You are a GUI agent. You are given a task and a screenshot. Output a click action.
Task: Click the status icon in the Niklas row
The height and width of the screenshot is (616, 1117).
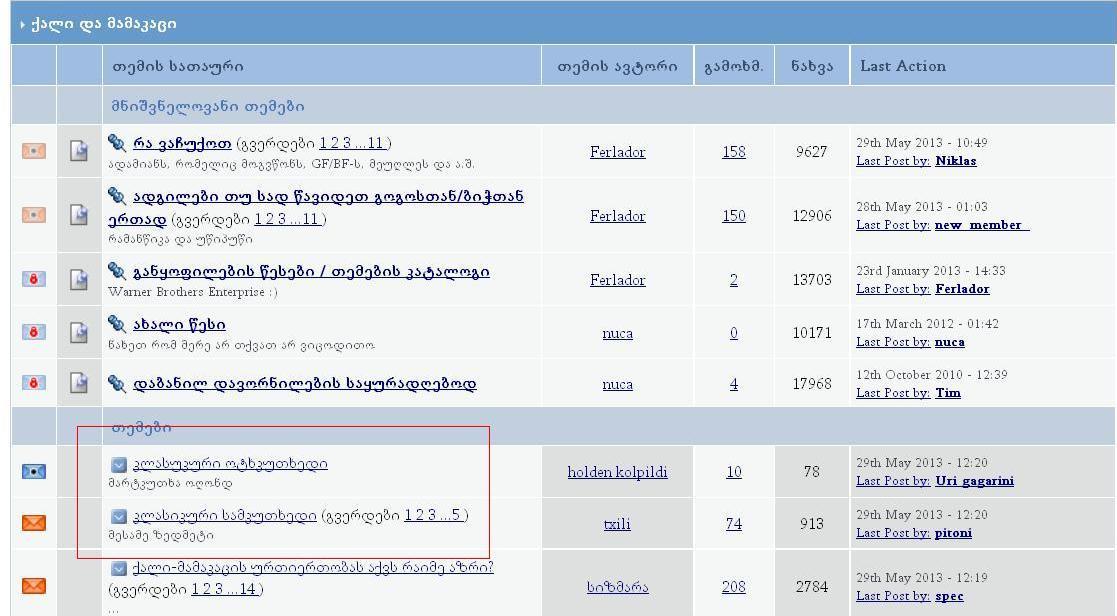point(33,151)
